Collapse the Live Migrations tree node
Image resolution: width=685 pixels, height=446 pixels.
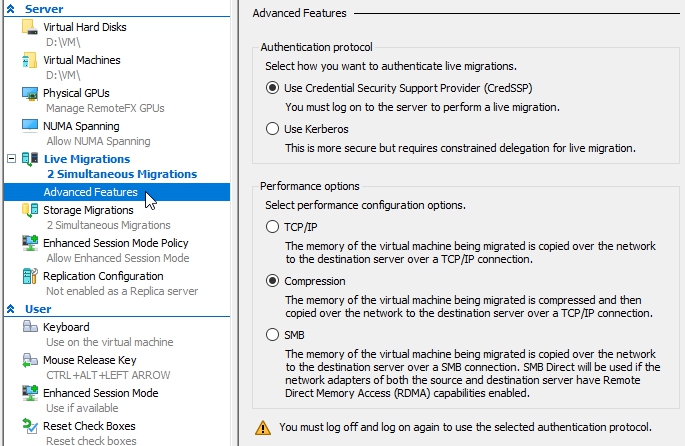pyautogui.click(x=11, y=159)
